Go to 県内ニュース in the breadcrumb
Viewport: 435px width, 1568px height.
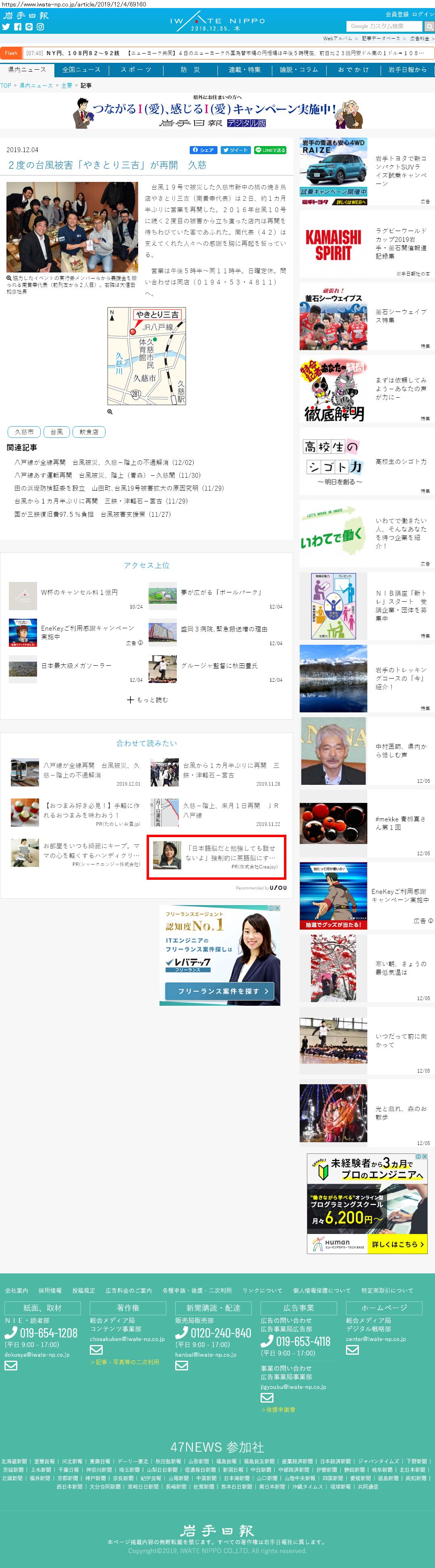click(36, 86)
